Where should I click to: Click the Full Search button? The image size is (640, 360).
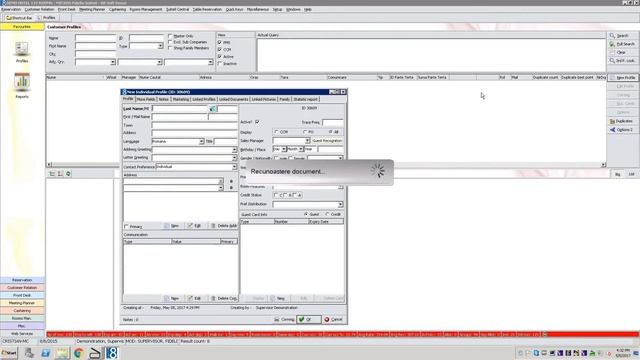[x=622, y=44]
